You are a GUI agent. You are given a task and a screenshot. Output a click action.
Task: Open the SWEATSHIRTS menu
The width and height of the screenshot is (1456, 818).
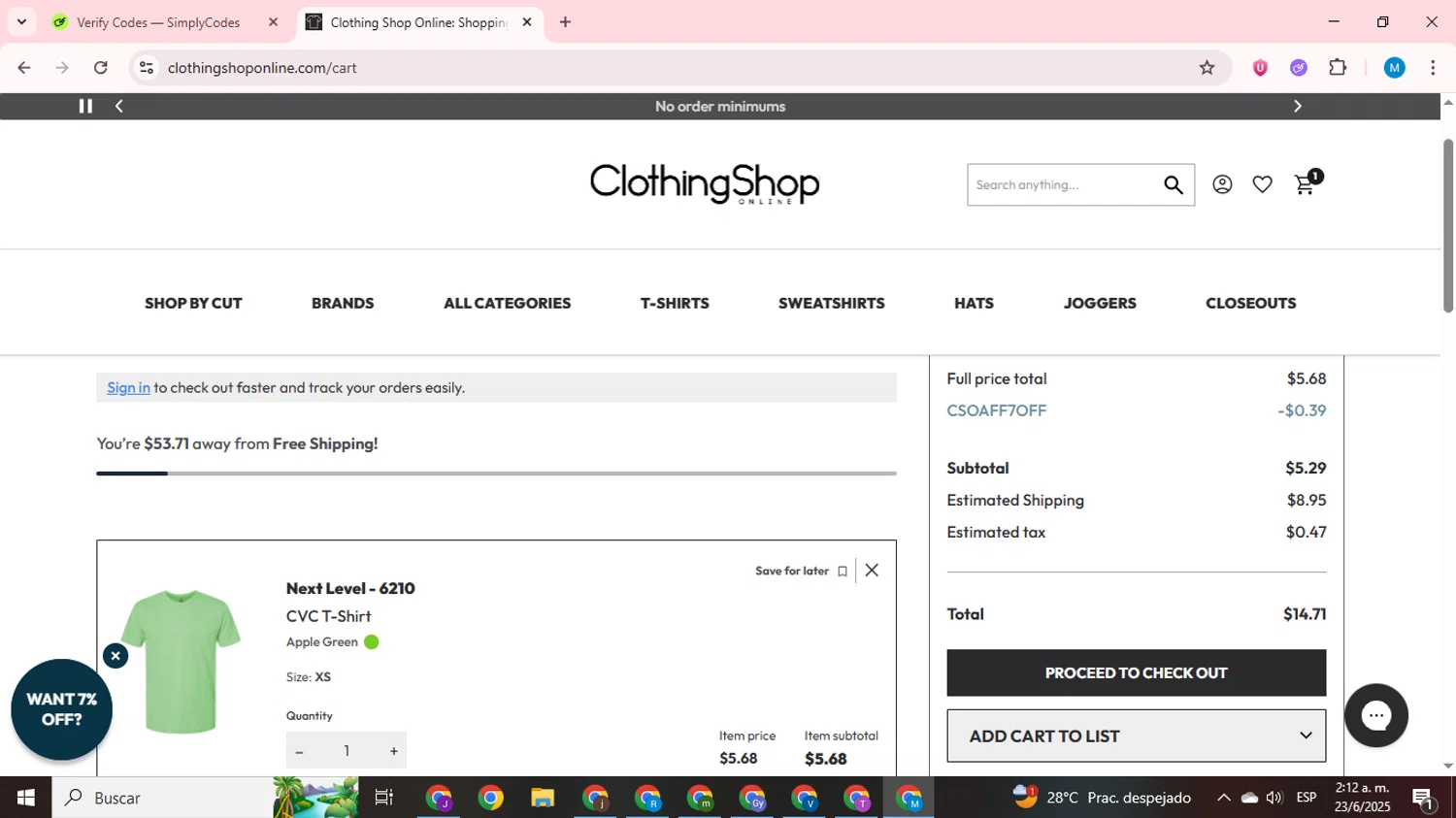click(x=831, y=303)
